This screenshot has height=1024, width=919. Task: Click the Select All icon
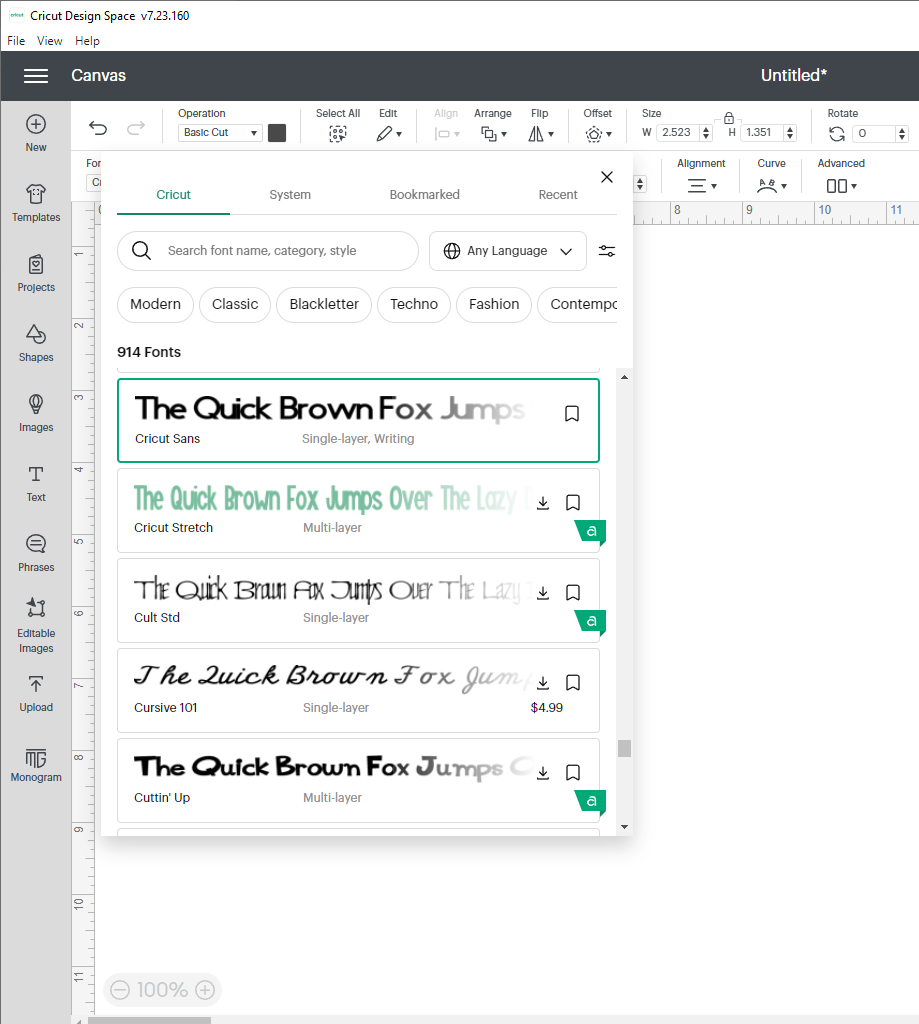338,134
